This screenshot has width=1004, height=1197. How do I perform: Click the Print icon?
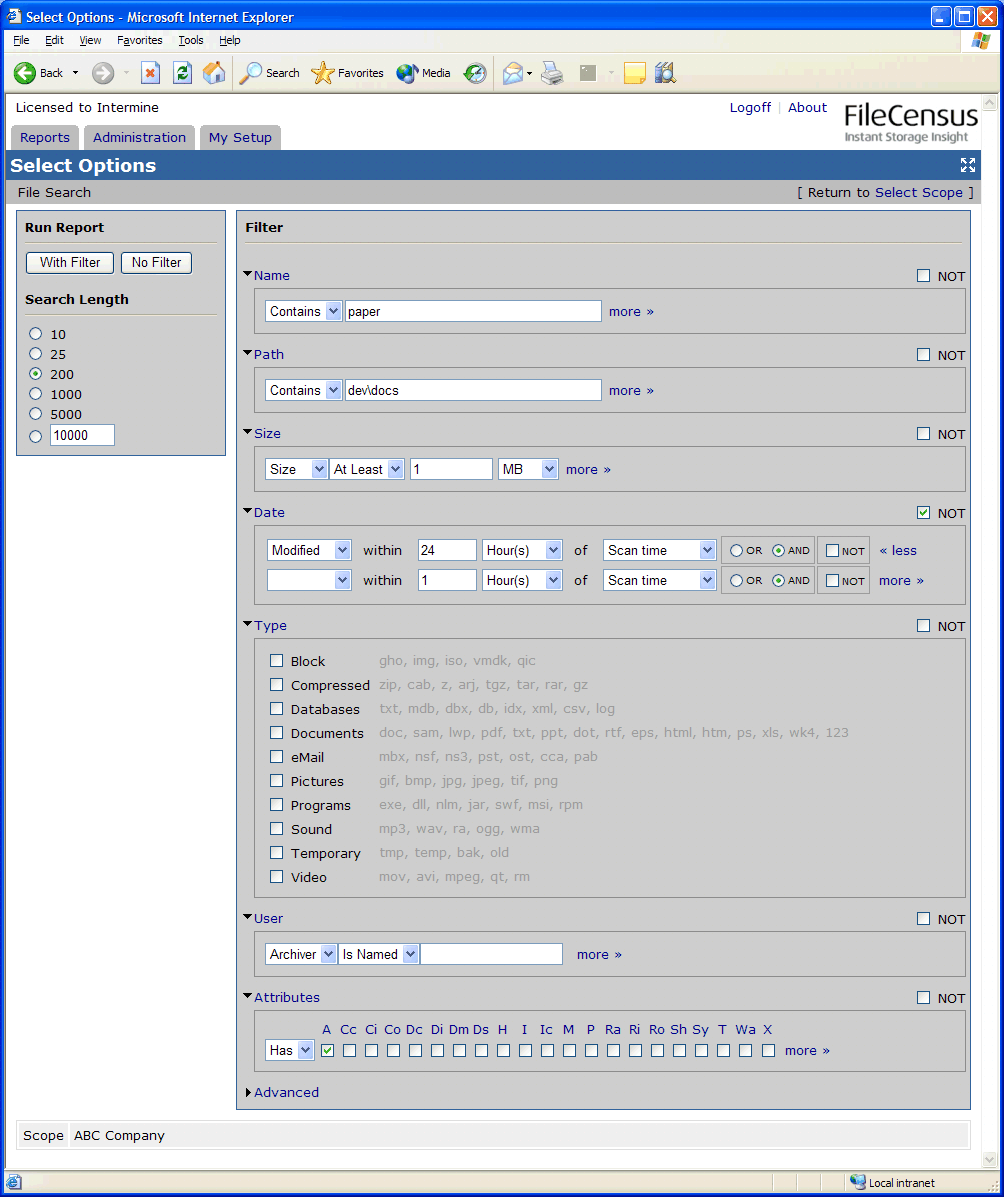pos(553,73)
